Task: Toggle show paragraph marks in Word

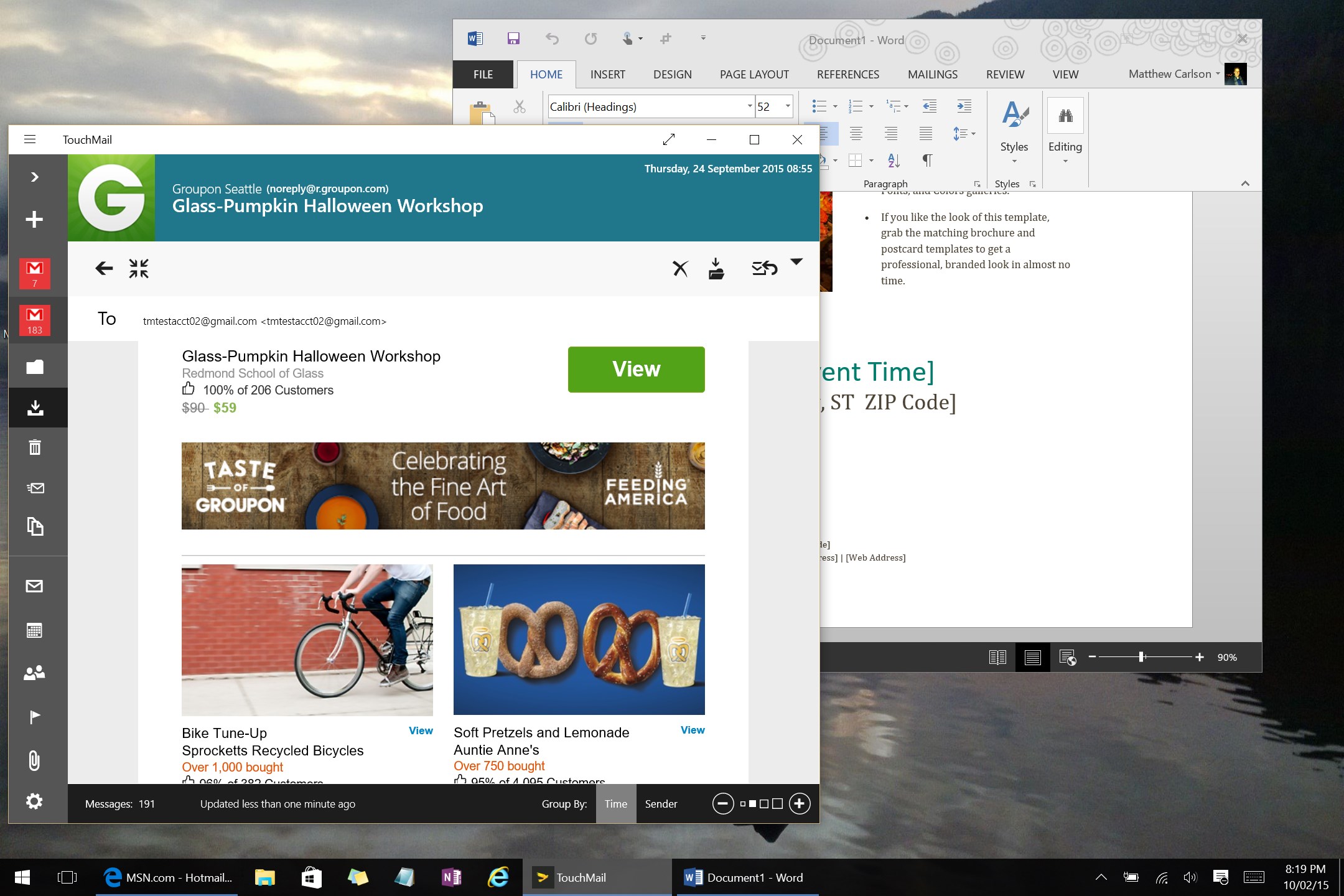Action: (927, 161)
